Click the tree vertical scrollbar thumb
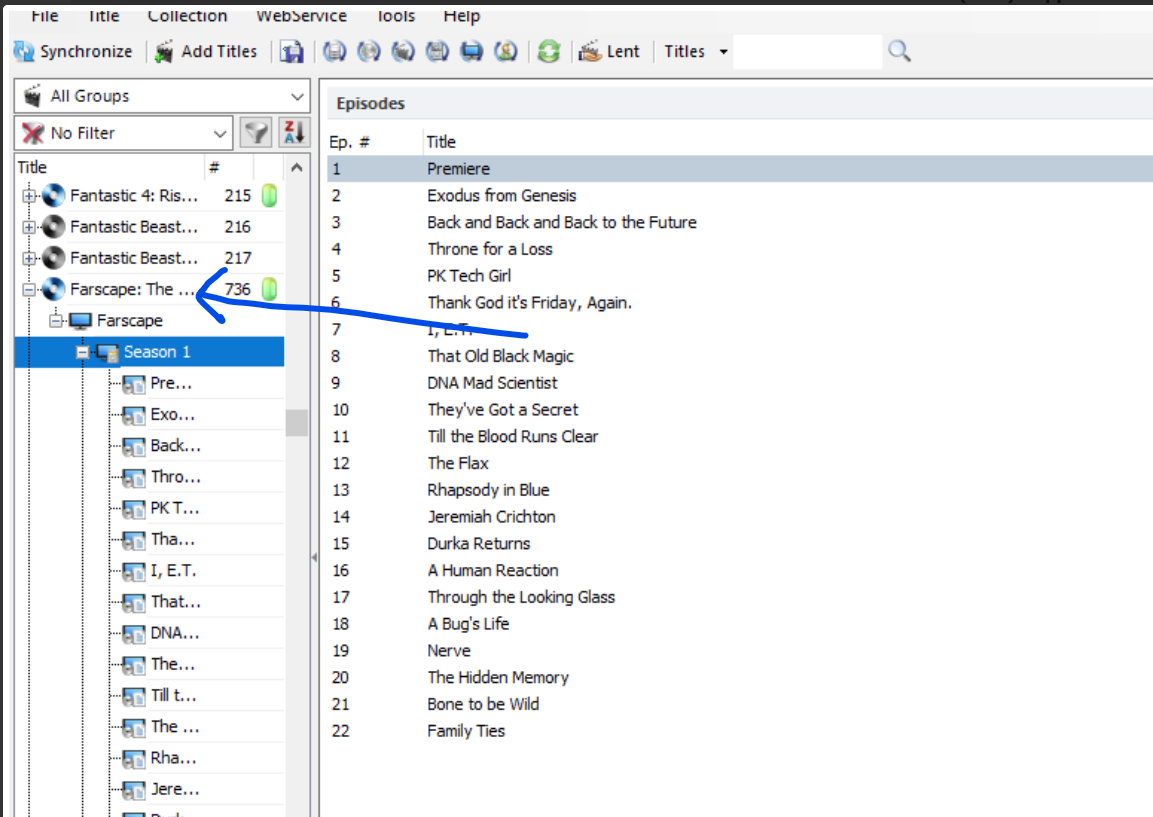 click(x=297, y=423)
